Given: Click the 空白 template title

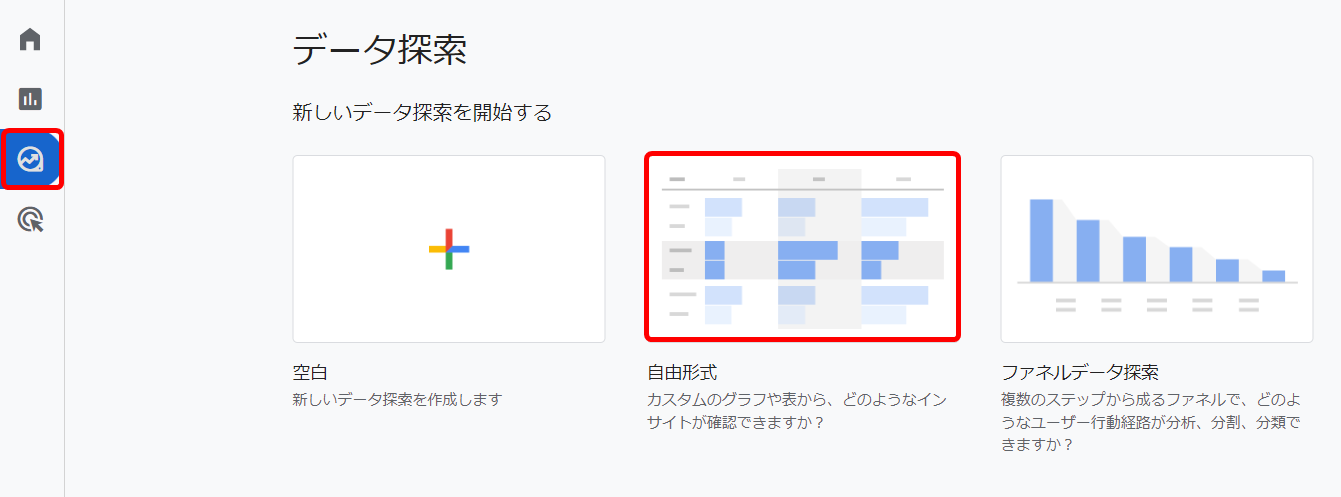Looking at the screenshot, I should click(x=310, y=373).
